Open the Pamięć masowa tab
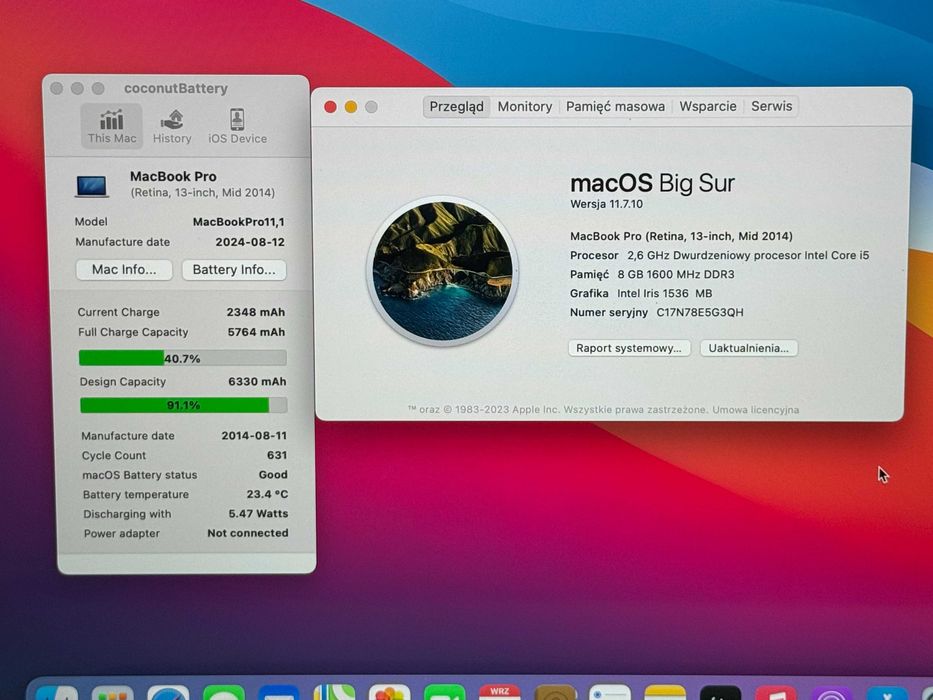The image size is (933, 700). coord(615,107)
